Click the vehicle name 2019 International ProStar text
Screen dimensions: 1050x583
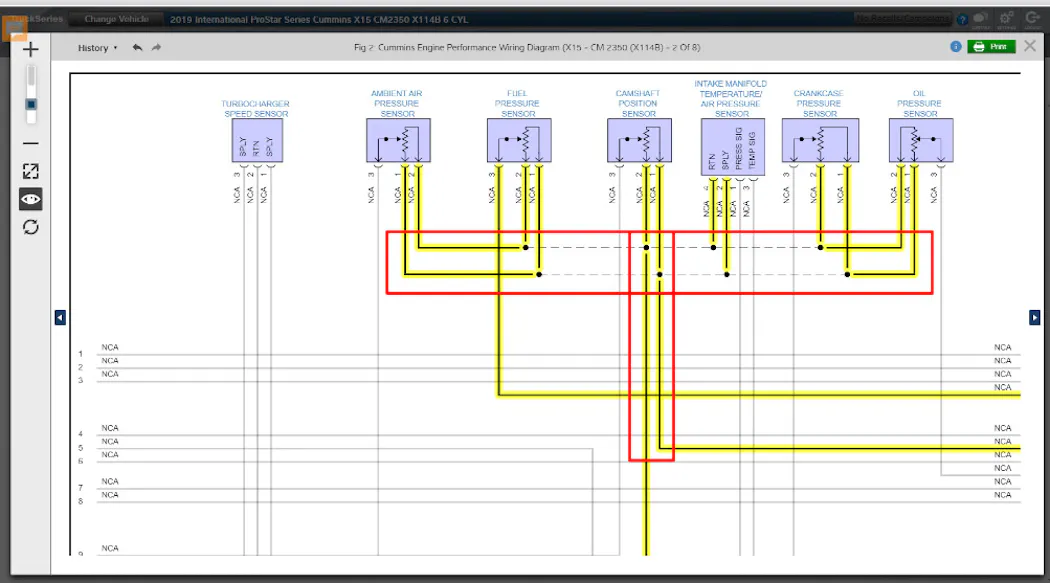click(319, 19)
